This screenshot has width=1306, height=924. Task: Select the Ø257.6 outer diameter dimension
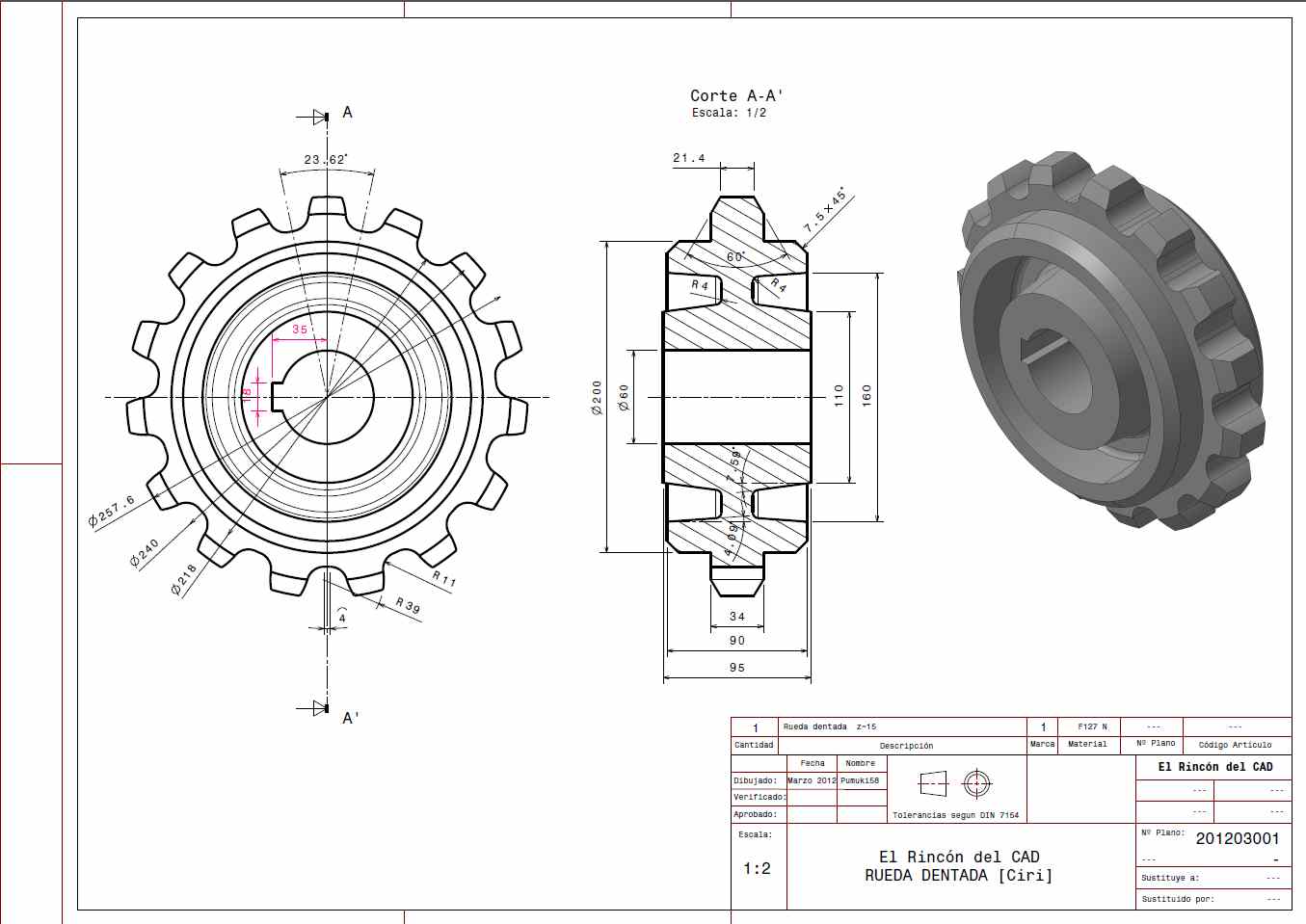pyautogui.click(x=112, y=512)
